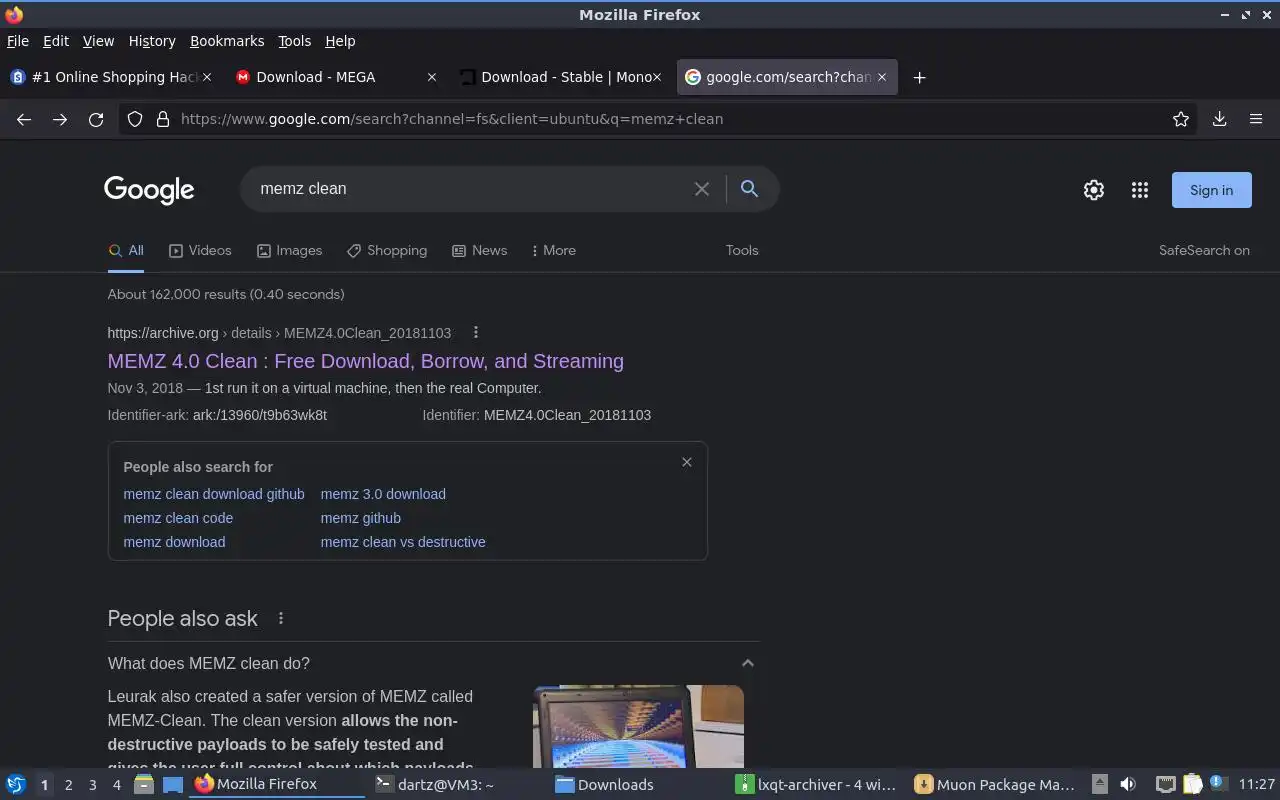1280x800 pixels.
Task: Open the Firefox downloads panel
Action: (1219, 119)
